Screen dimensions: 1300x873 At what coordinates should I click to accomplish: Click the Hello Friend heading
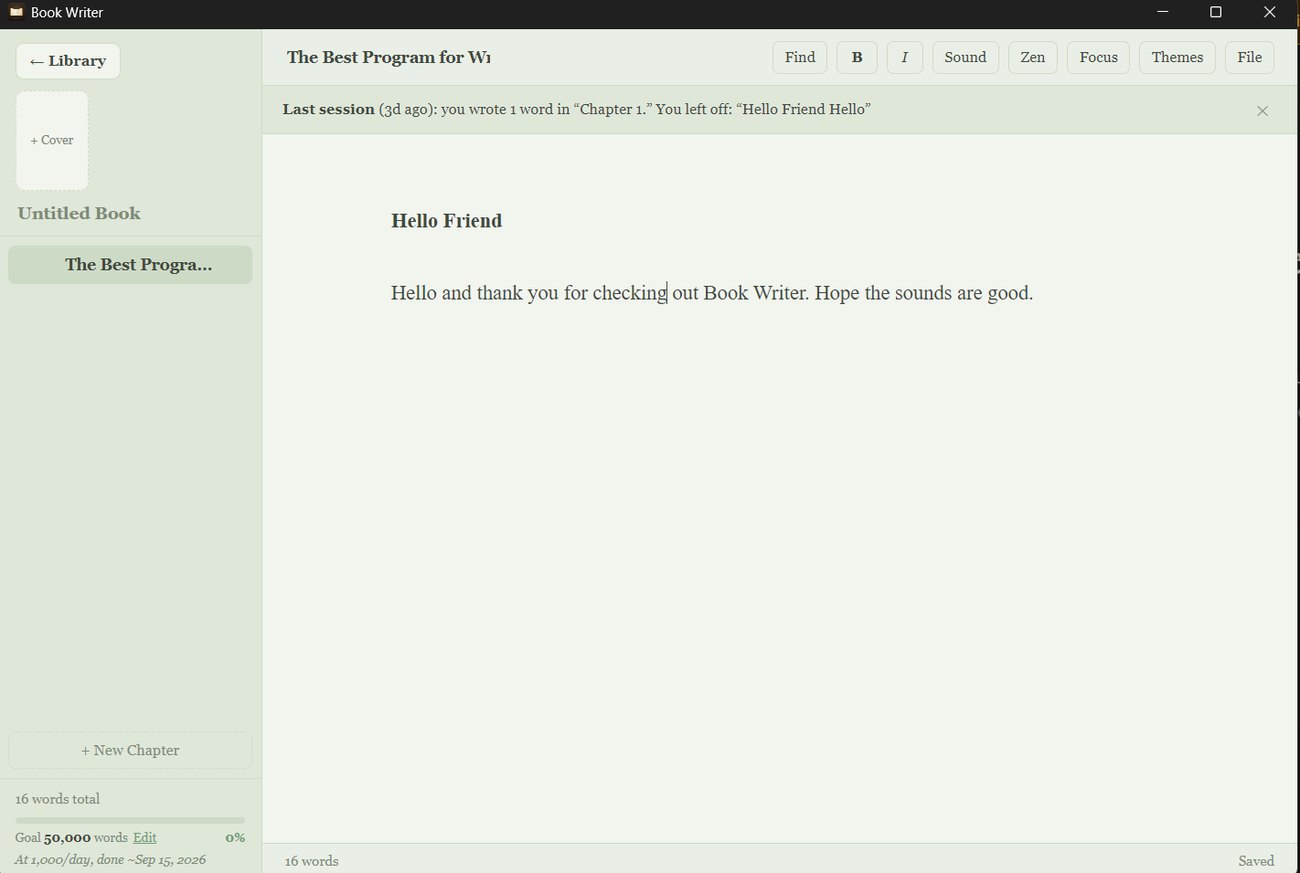pyautogui.click(x=446, y=221)
